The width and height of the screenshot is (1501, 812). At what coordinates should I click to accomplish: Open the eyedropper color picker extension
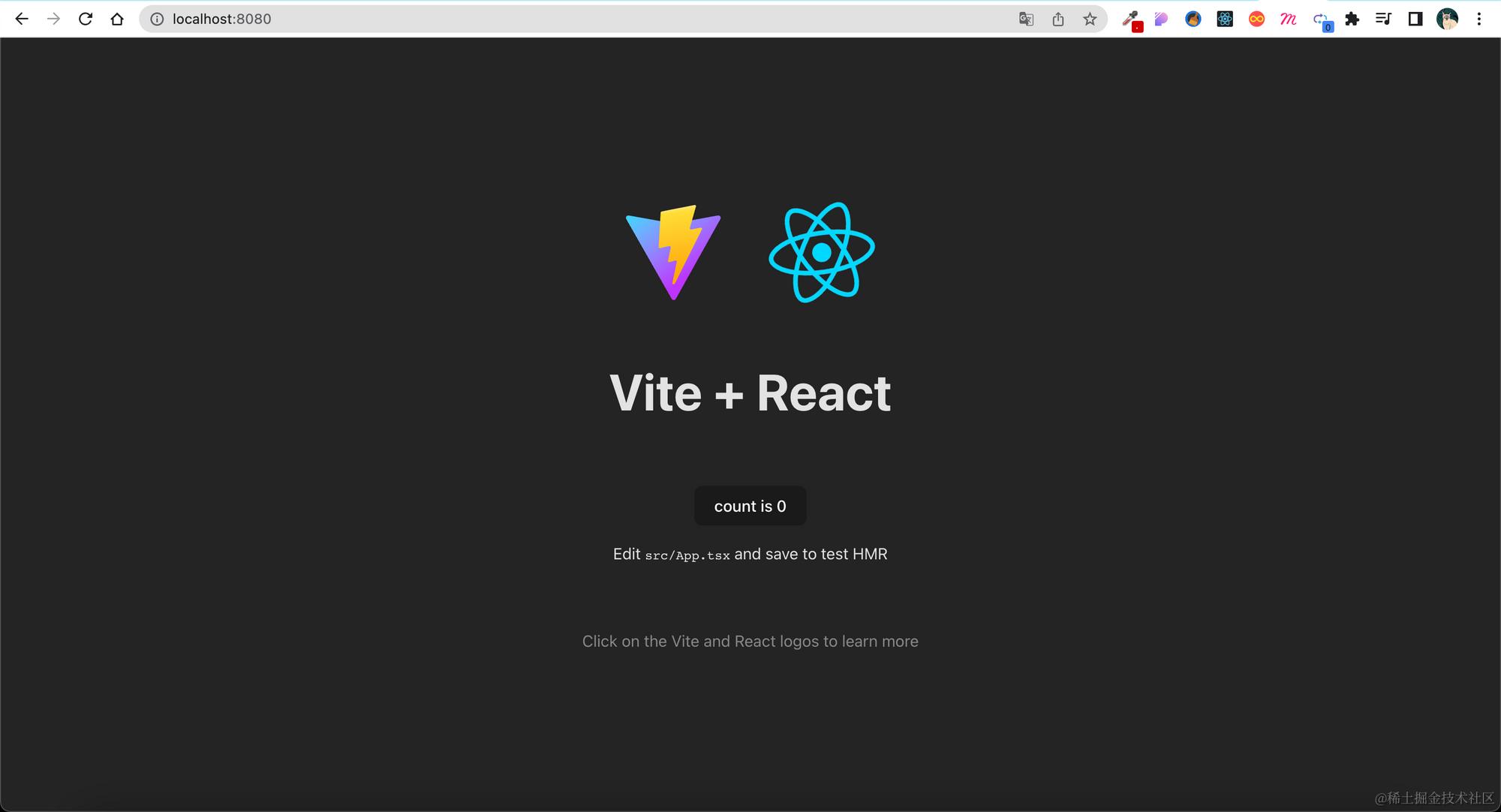coord(1131,20)
